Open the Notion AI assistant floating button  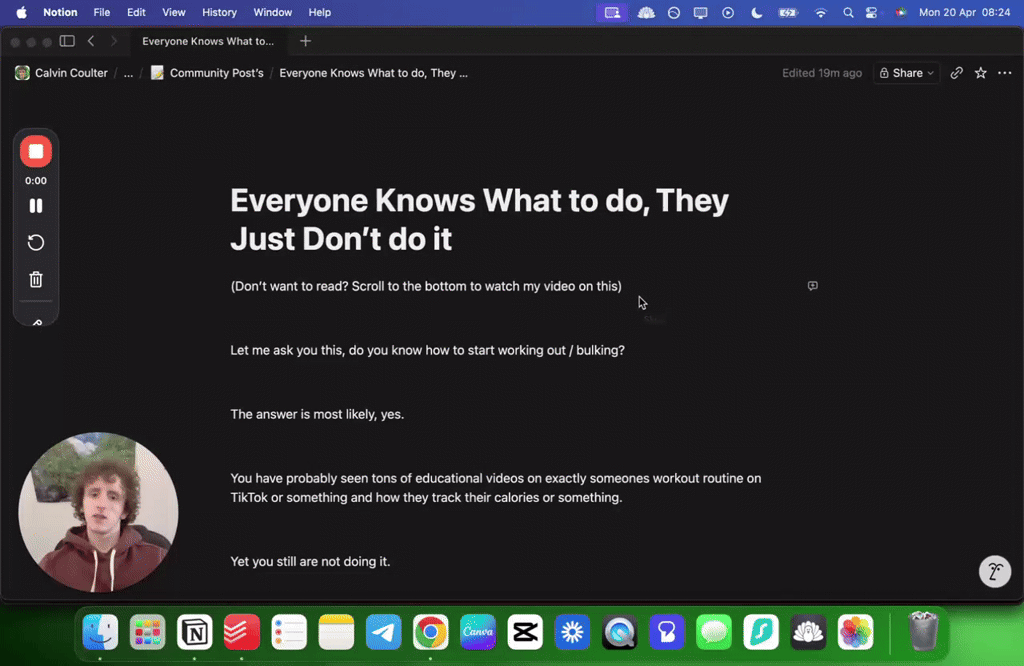(x=995, y=571)
